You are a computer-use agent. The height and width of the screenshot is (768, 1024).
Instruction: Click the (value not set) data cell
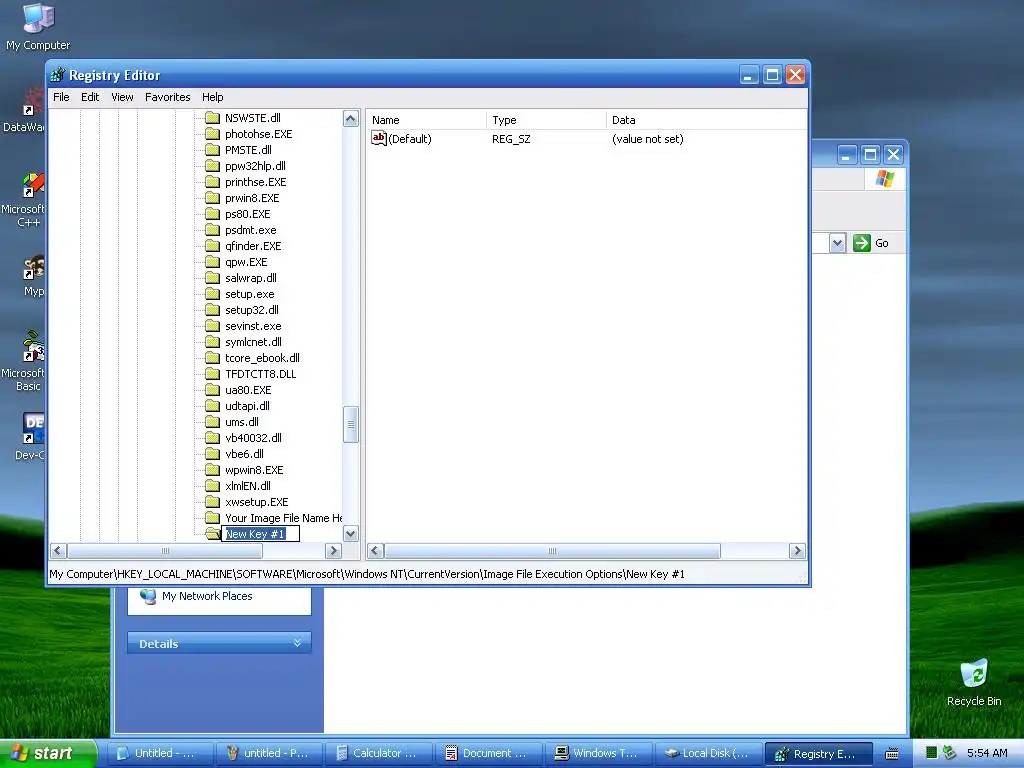(x=647, y=138)
